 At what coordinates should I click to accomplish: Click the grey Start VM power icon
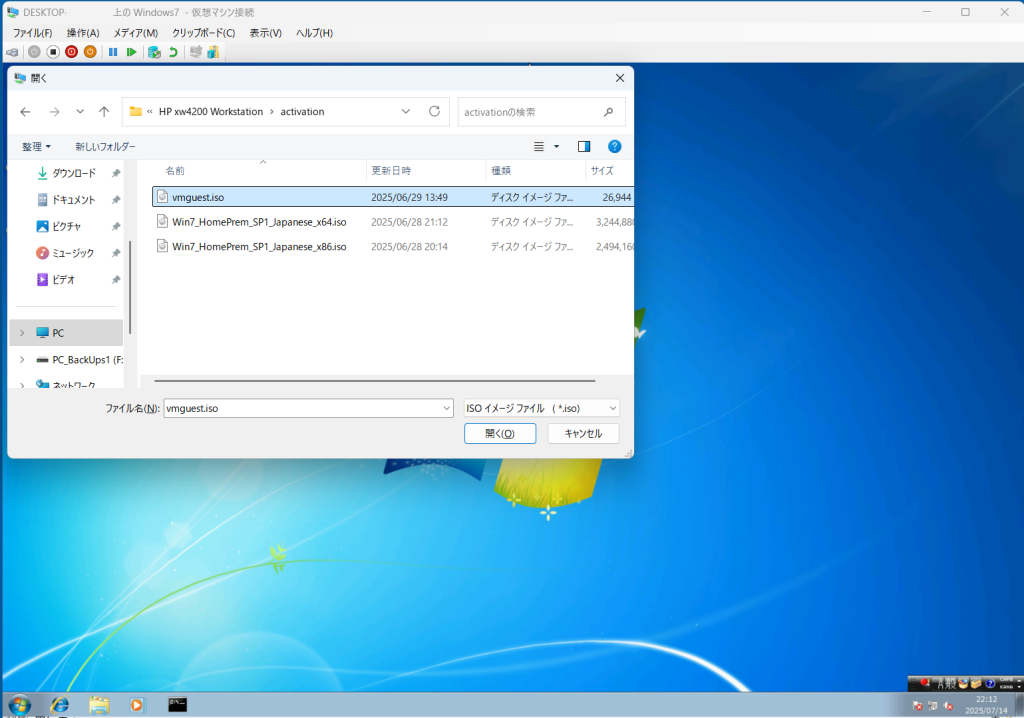34,52
